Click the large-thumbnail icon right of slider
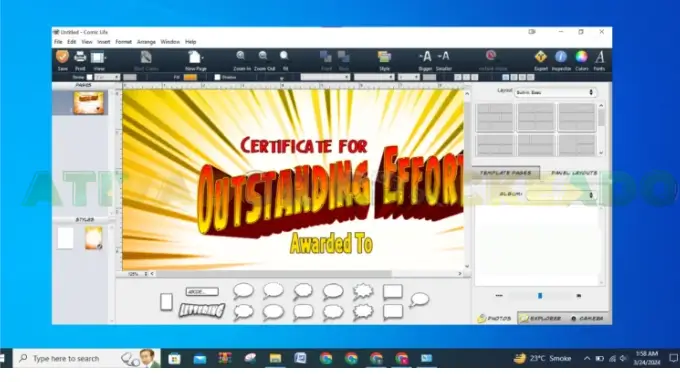The height and width of the screenshot is (382, 680). click(x=579, y=296)
